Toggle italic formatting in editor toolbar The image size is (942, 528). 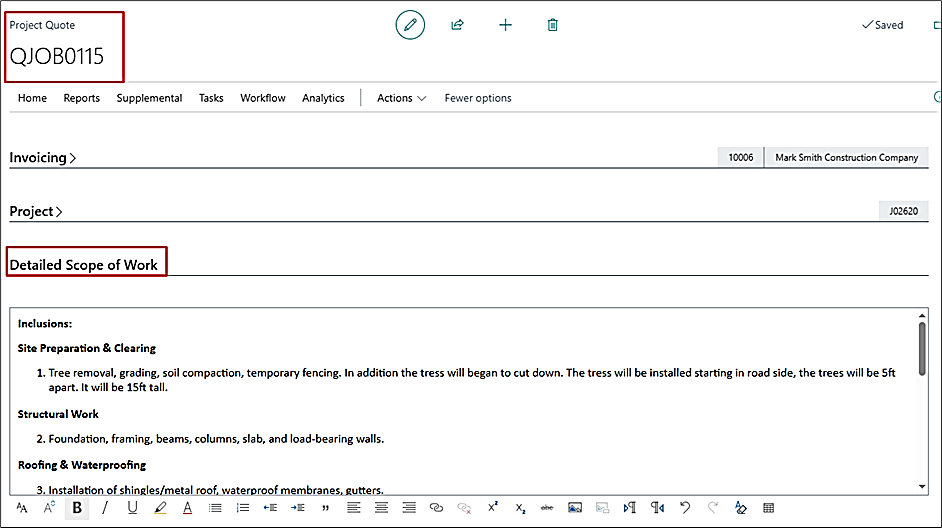pos(105,508)
